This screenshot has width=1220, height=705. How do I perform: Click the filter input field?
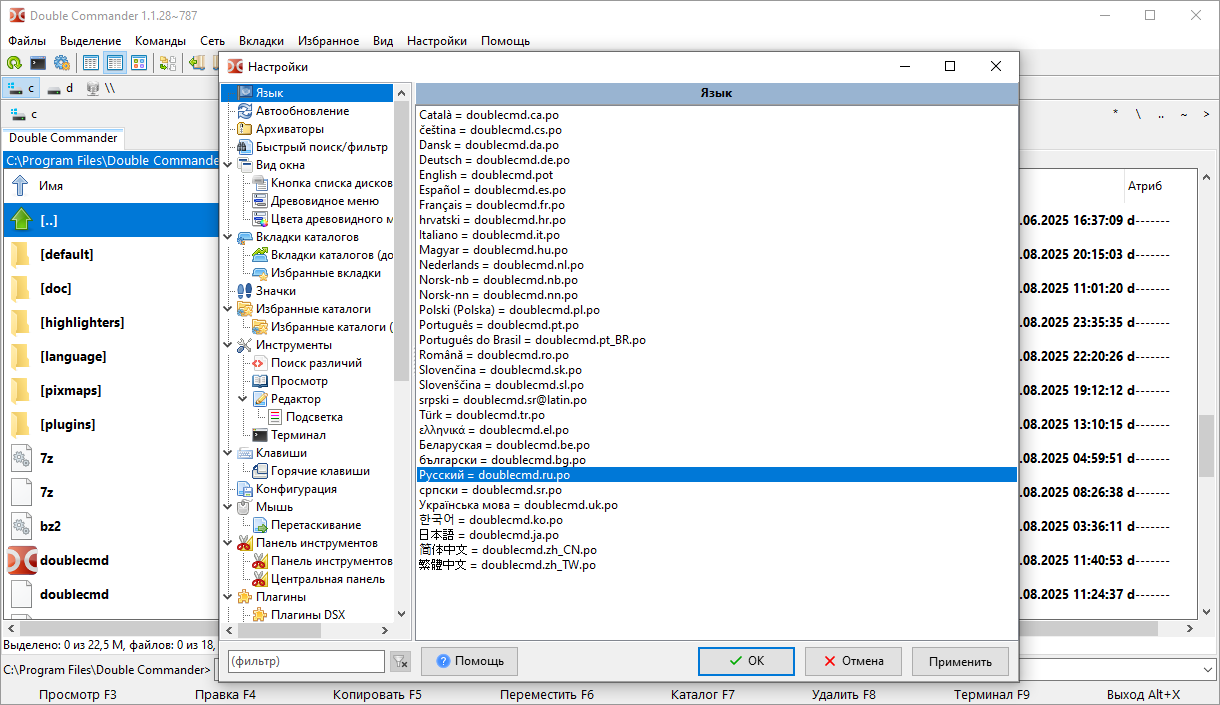pos(306,661)
